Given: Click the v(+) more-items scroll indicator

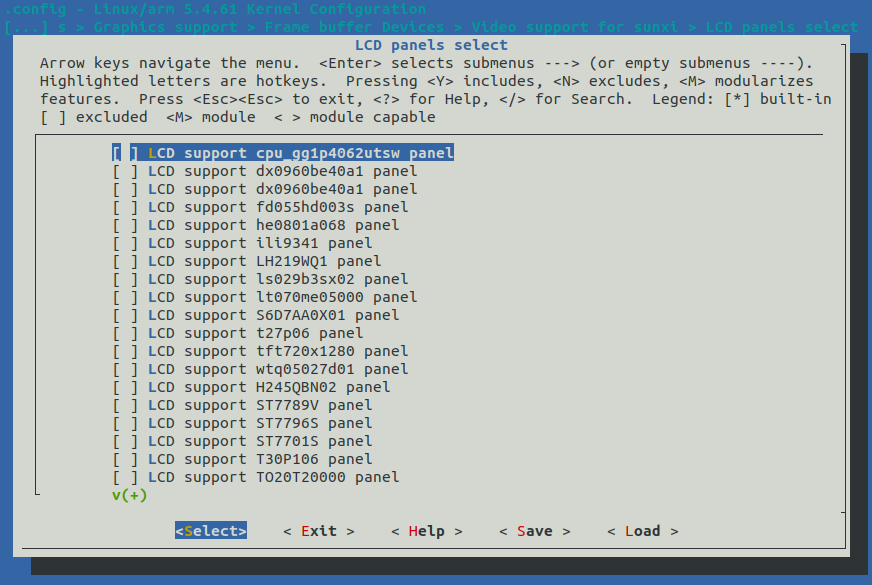Looking at the screenshot, I should [x=130, y=495].
